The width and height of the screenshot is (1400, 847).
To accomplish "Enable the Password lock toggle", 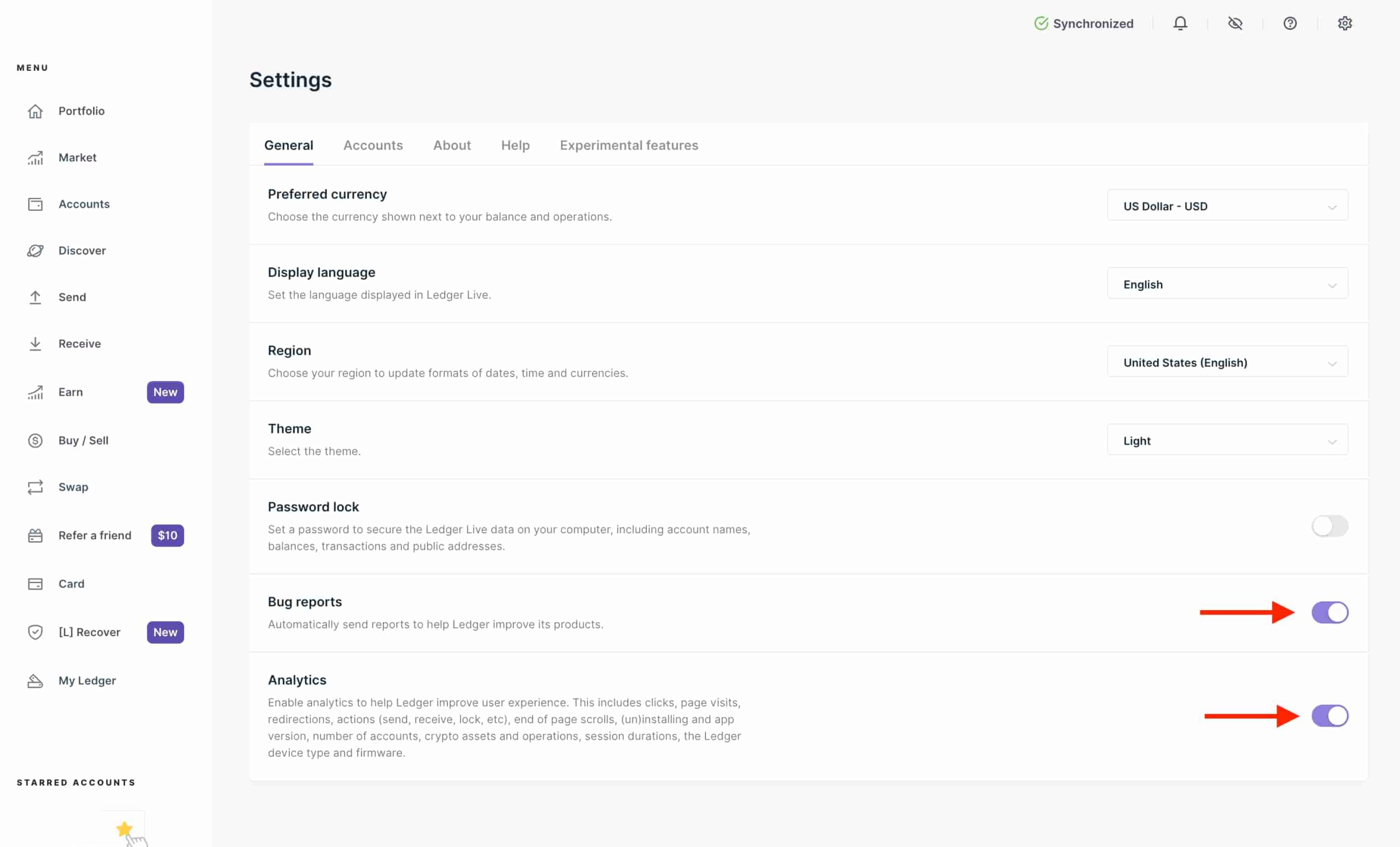I will pos(1329,526).
